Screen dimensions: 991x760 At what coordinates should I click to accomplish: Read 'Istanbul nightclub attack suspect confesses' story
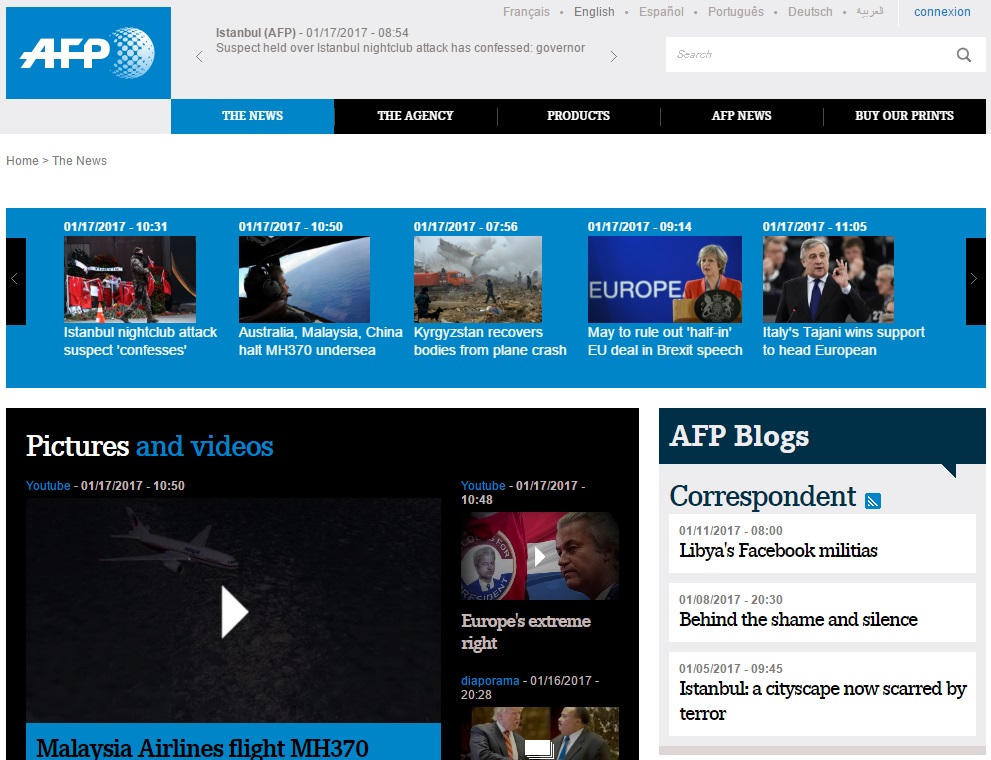point(140,341)
